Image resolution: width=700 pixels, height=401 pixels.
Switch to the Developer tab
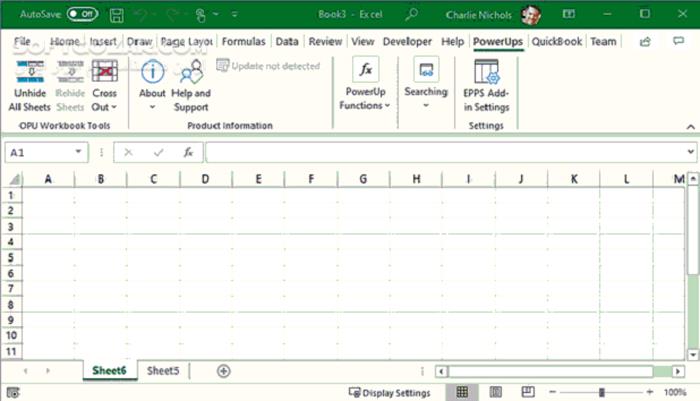[407, 42]
